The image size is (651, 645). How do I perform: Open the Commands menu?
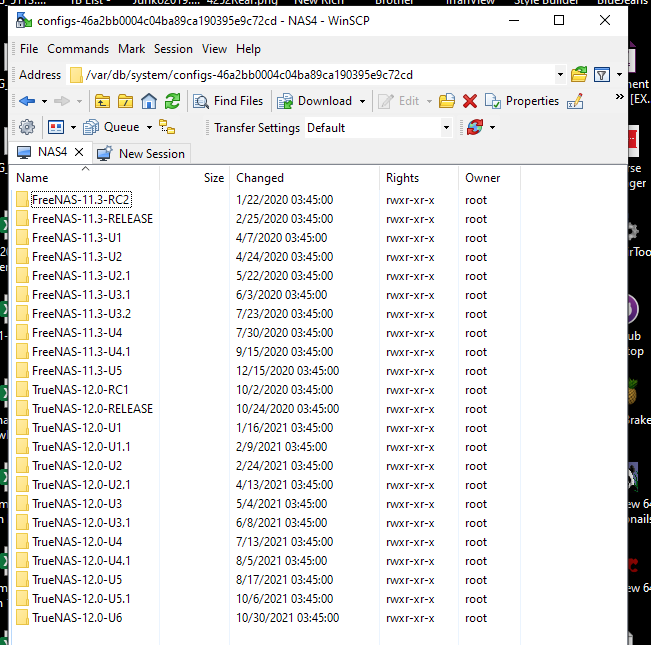click(x=78, y=49)
